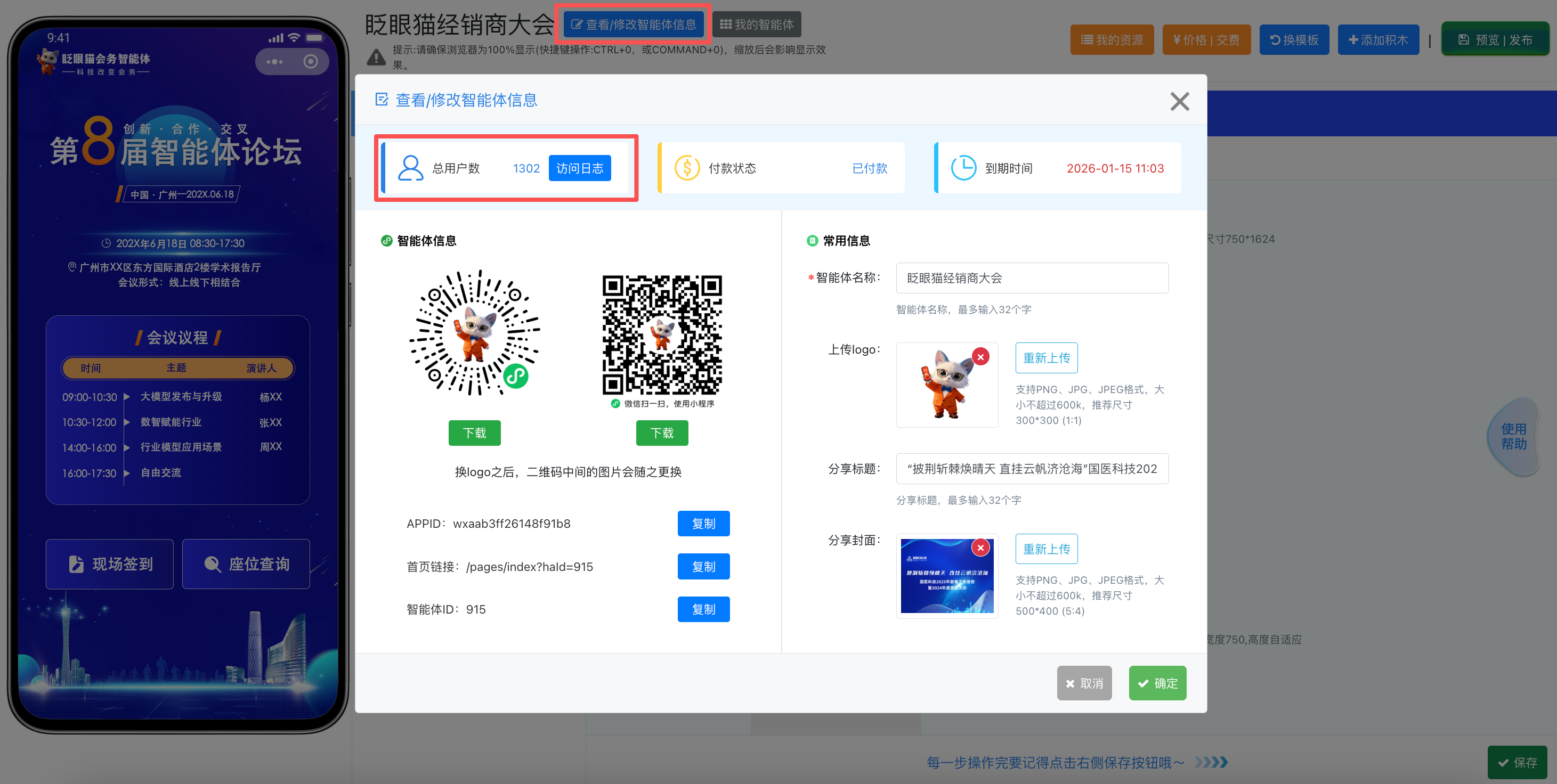Click the coin icon beside 付款状态

(x=687, y=168)
